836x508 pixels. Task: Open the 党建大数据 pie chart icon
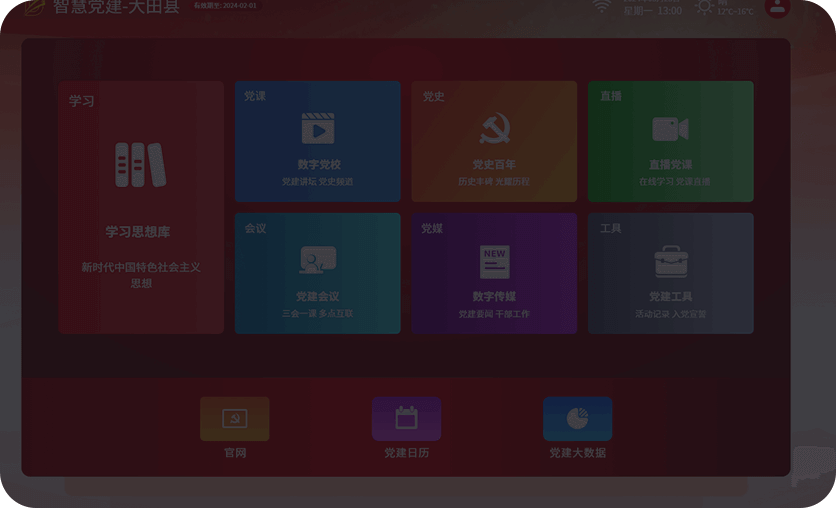pos(577,419)
